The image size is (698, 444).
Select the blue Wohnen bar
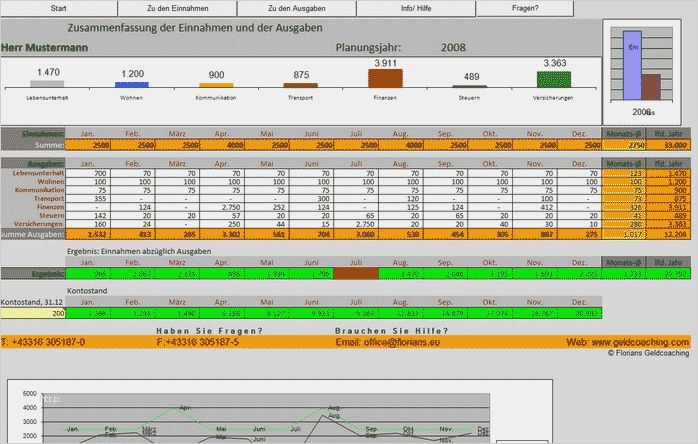click(x=132, y=85)
